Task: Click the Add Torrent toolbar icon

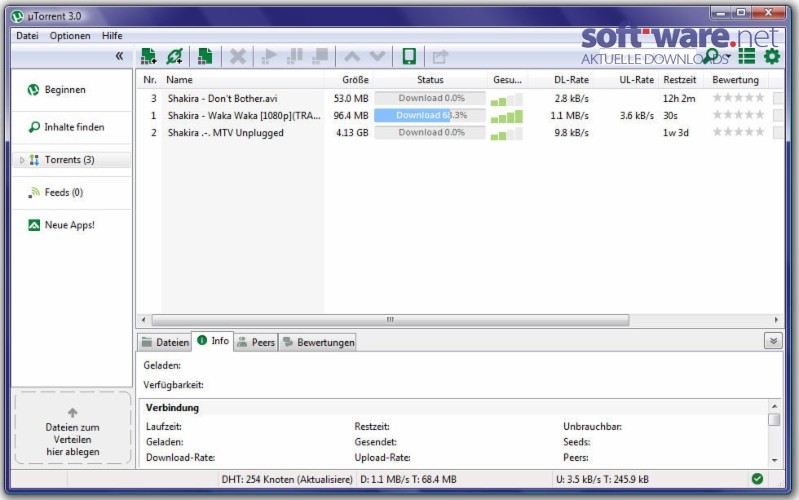Action: click(x=148, y=56)
